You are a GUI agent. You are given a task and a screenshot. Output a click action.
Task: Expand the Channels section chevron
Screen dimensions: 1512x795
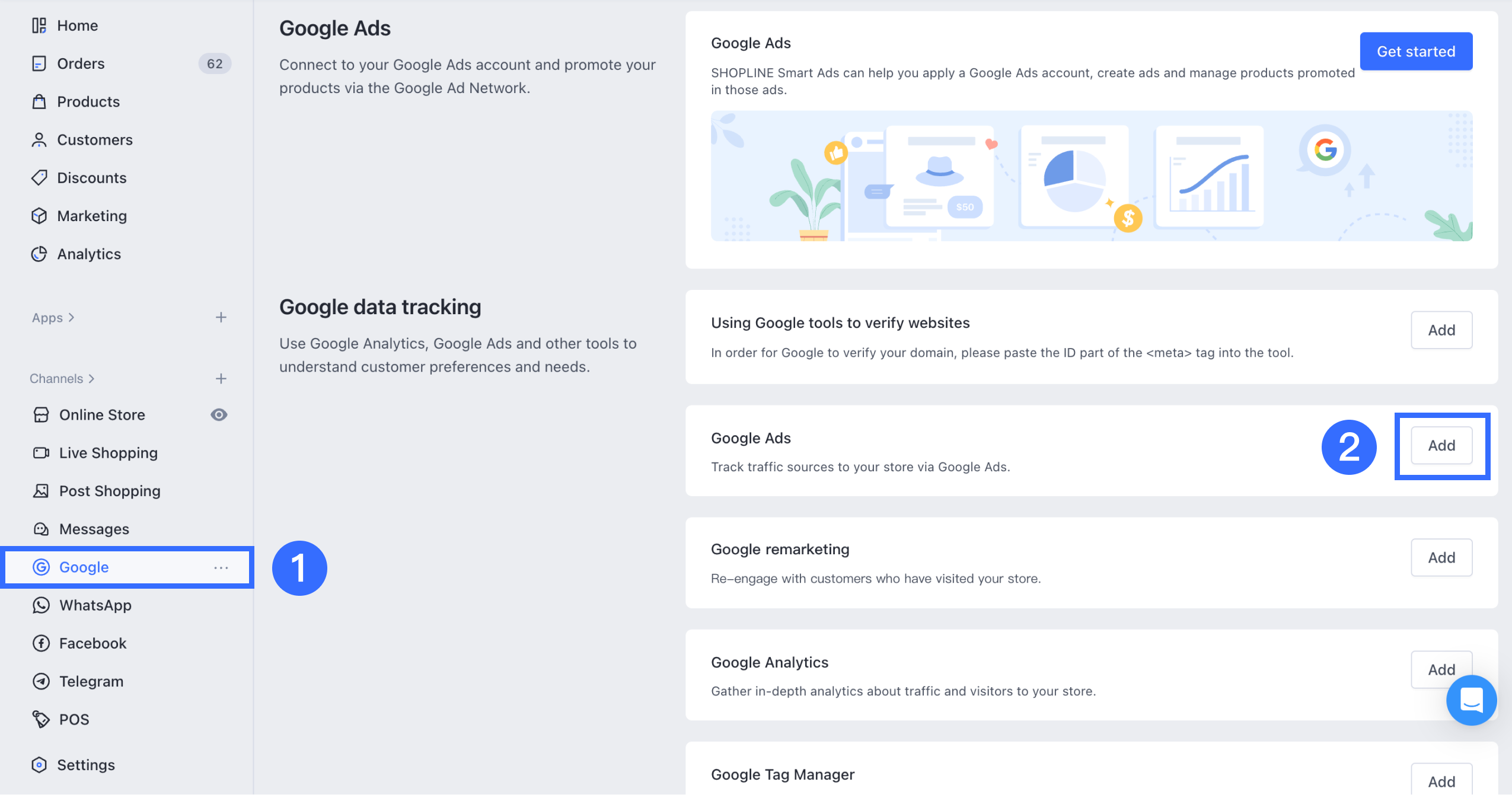(x=92, y=379)
